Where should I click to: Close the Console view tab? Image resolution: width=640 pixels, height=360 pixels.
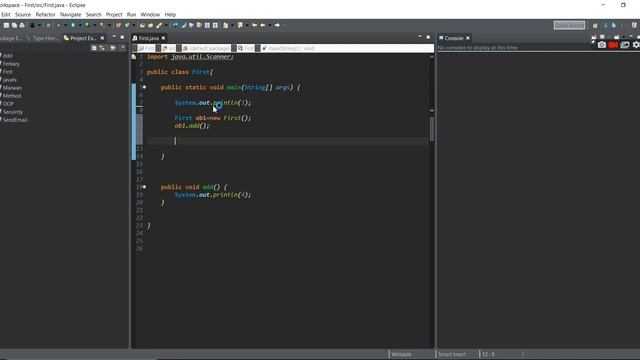pyautogui.click(x=468, y=38)
